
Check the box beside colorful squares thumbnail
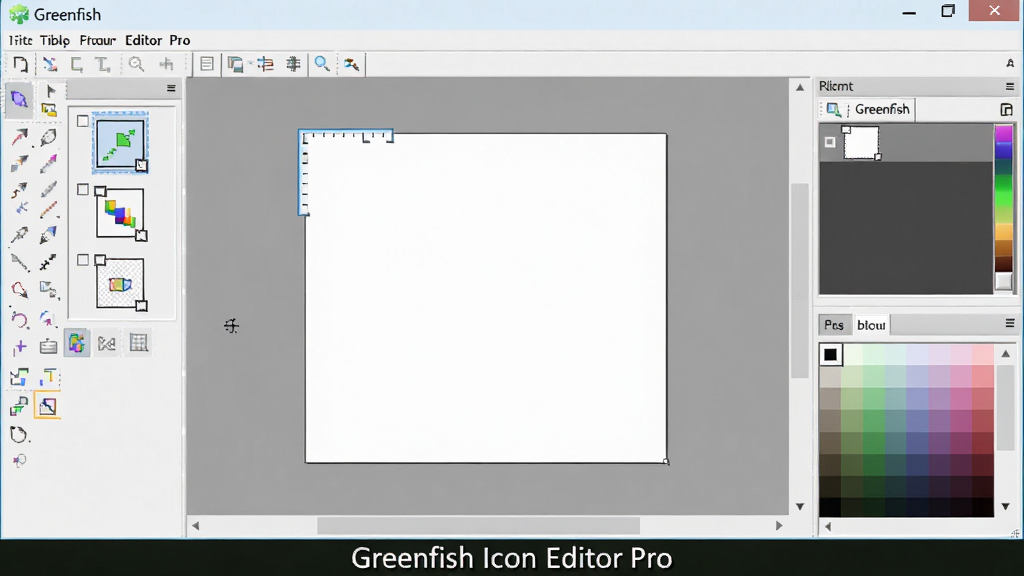coord(82,189)
